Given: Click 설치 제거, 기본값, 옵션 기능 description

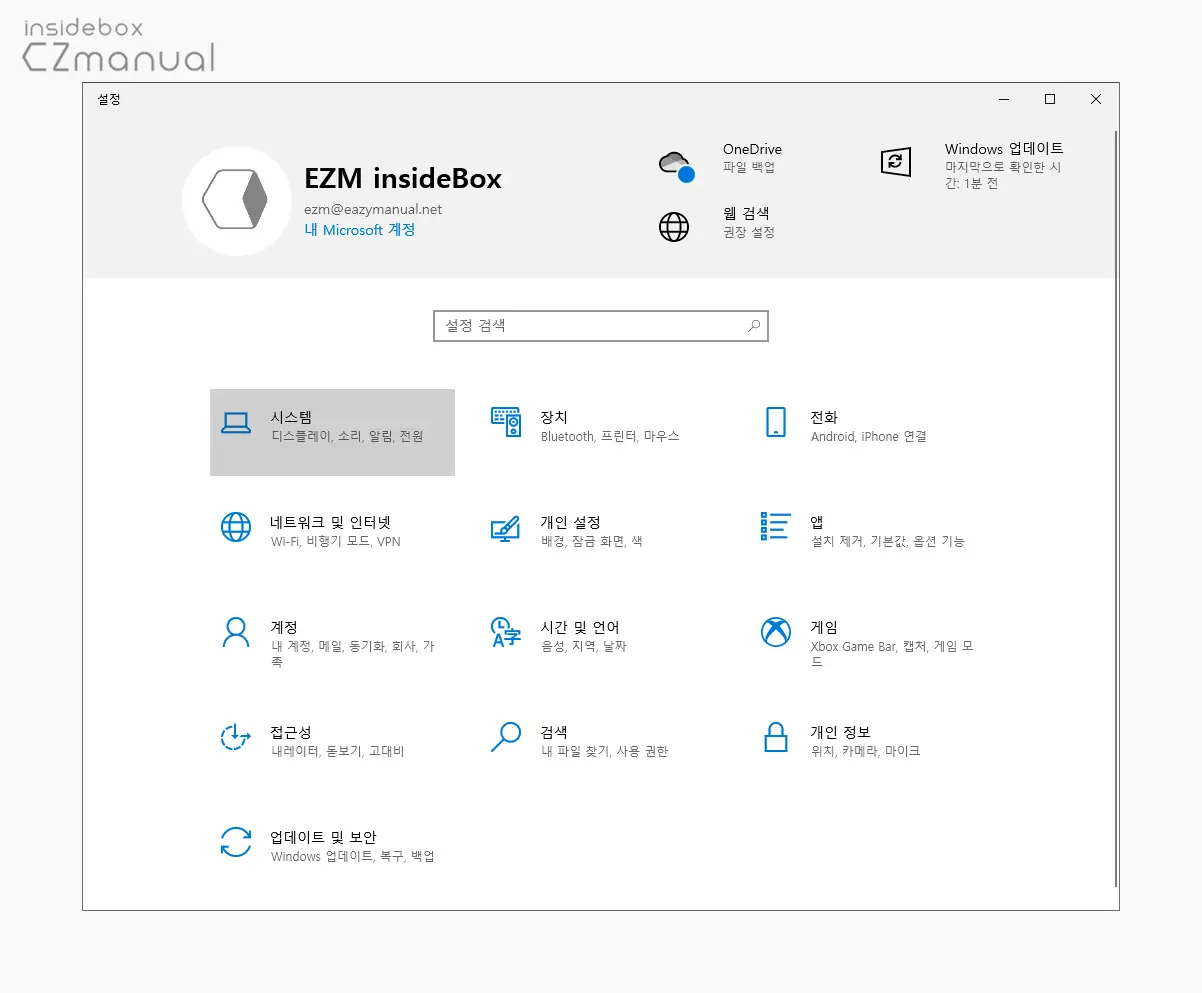Looking at the screenshot, I should [887, 542].
